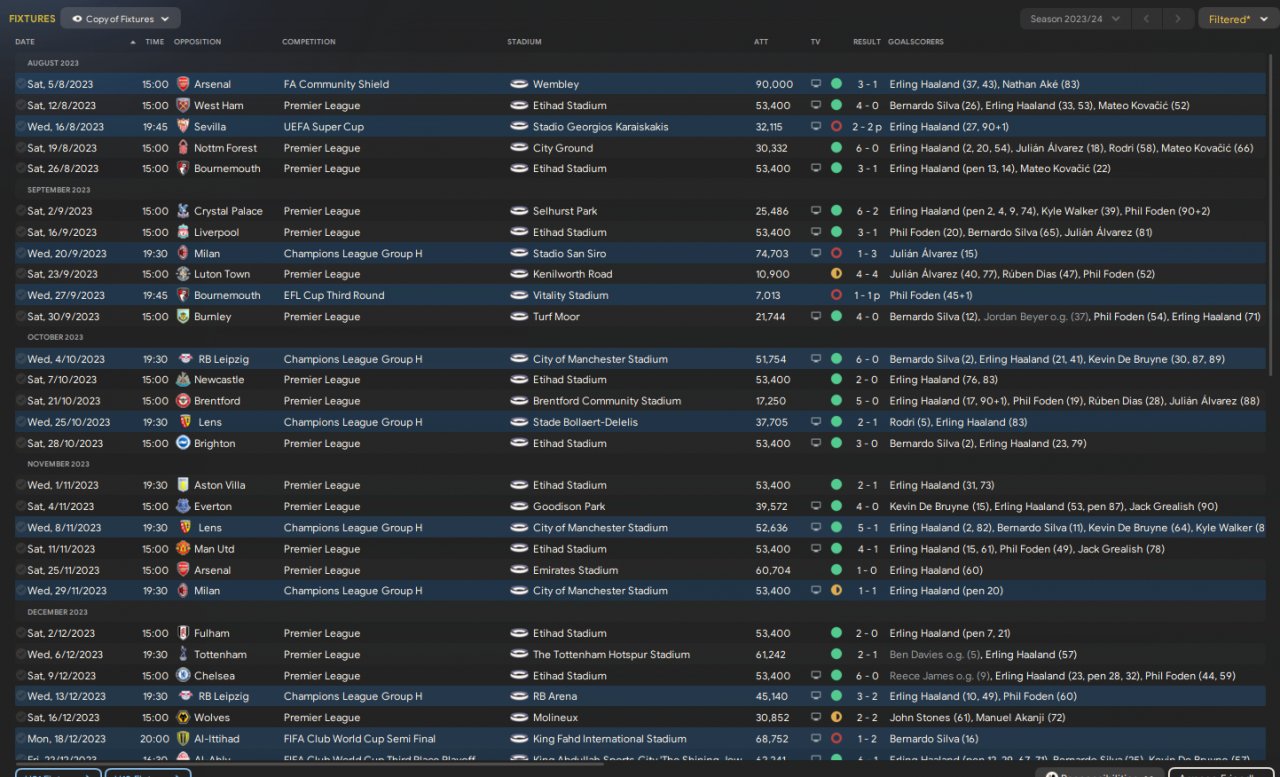Viewport: 1280px width, 777px height.
Task: Click the Al-Ittihad club badge
Action: tap(183, 739)
